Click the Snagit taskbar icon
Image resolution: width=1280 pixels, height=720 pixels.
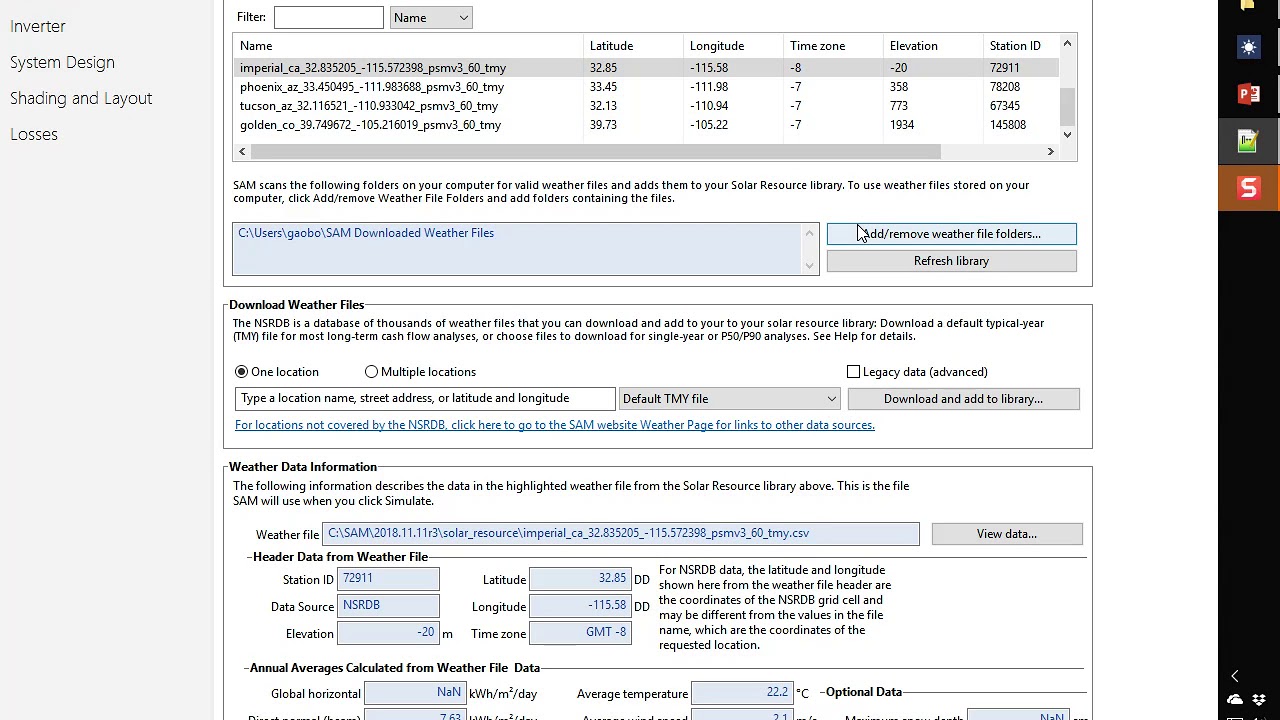(x=1248, y=188)
